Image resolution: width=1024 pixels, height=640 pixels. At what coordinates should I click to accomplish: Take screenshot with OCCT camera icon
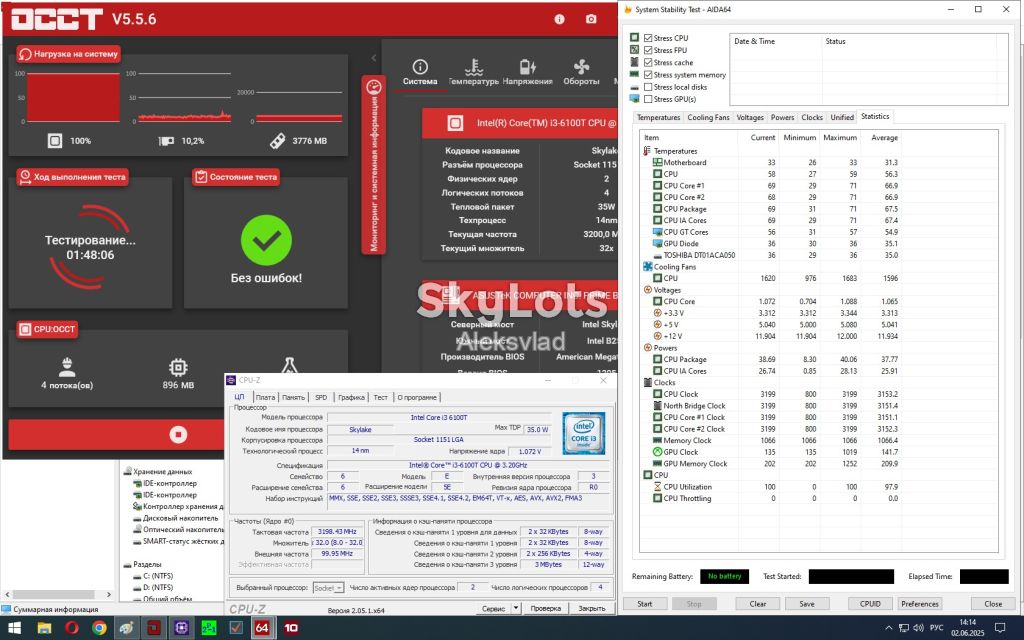pos(591,19)
